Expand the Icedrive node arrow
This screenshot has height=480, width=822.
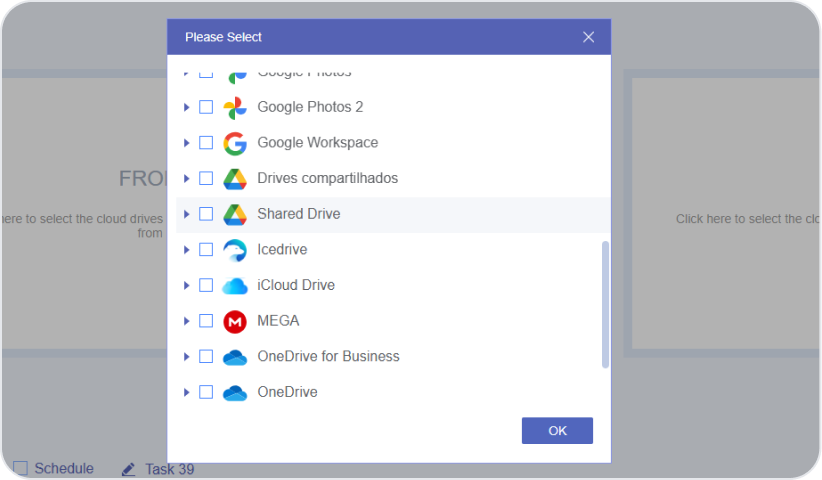point(186,250)
